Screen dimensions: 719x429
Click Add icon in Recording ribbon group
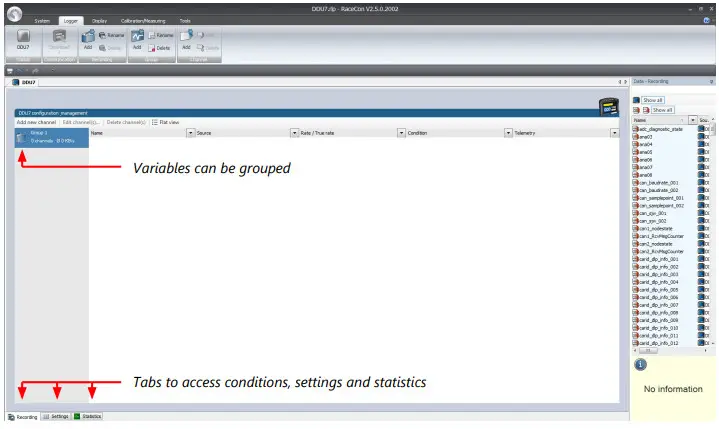[88, 36]
